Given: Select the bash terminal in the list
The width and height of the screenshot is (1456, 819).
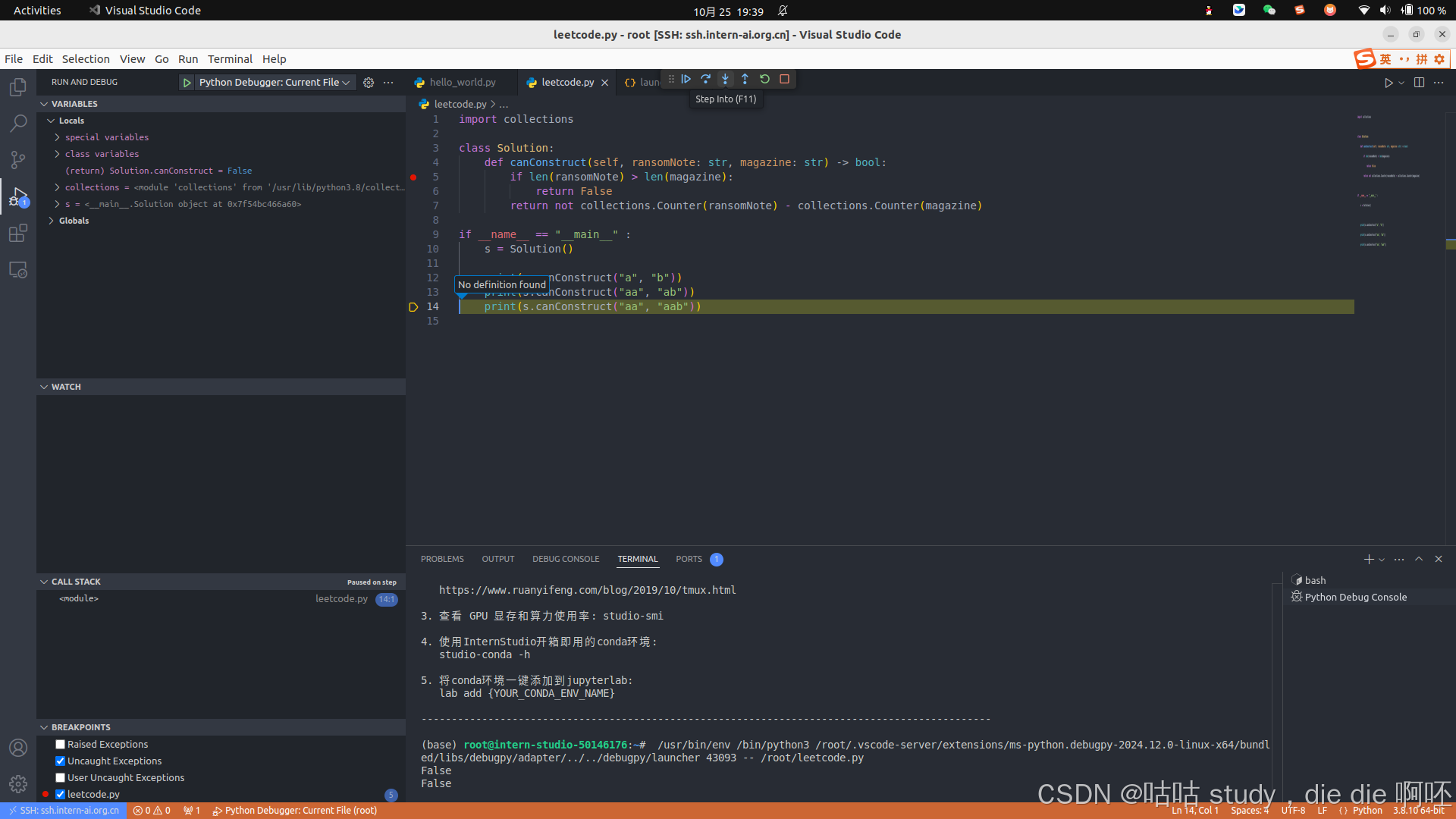Looking at the screenshot, I should pos(1315,580).
